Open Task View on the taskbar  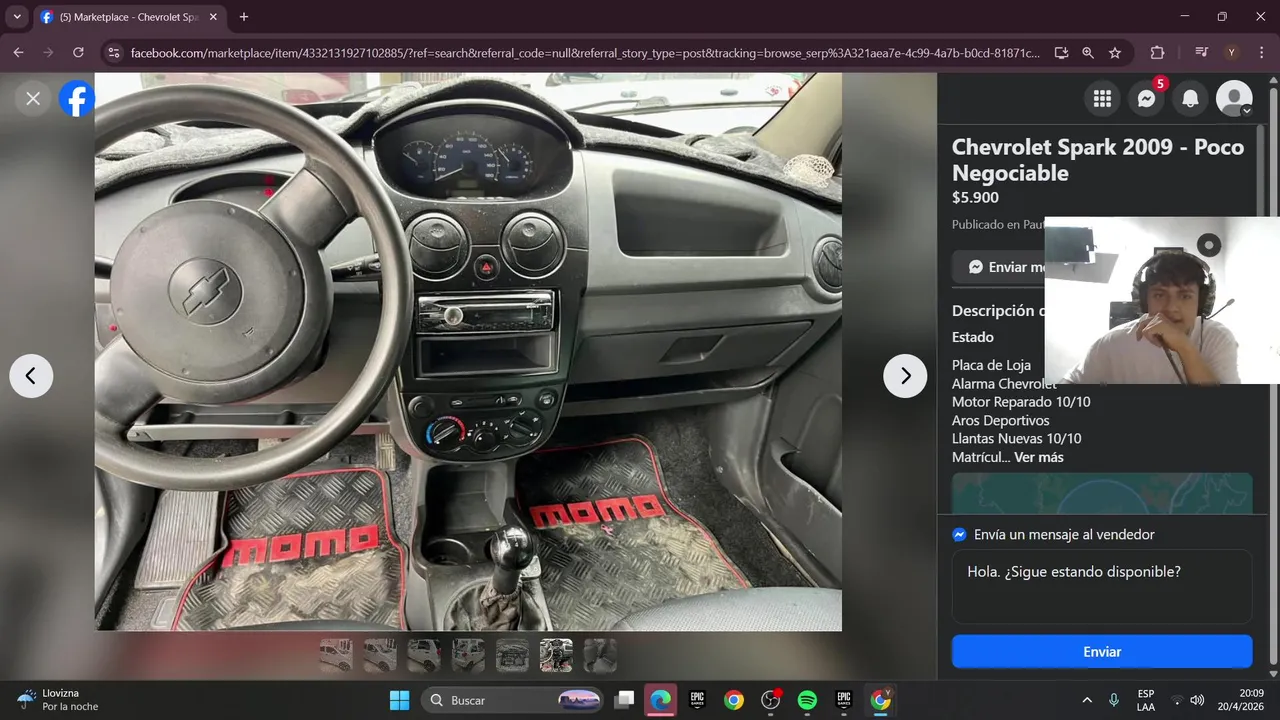[x=624, y=700]
